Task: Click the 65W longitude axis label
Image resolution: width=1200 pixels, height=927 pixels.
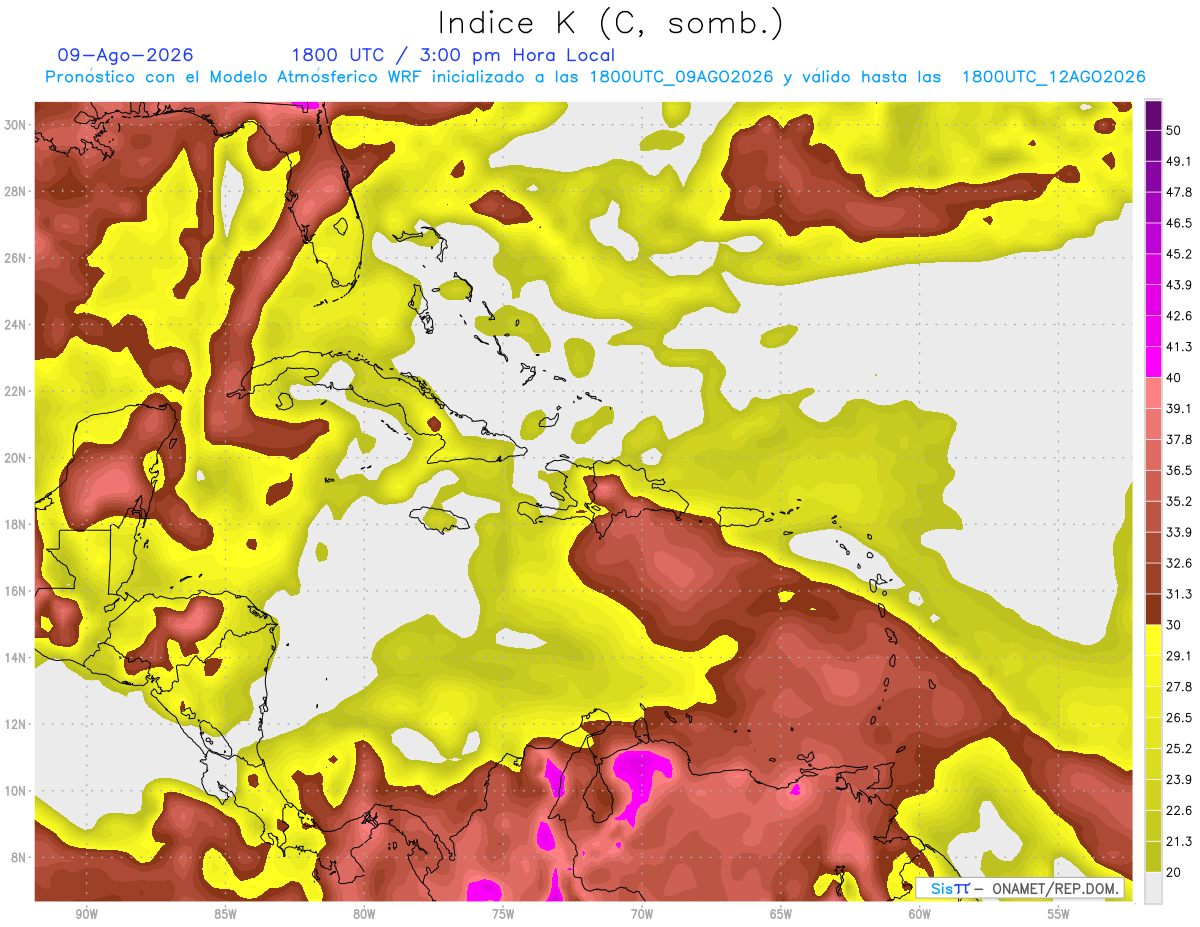Action: coord(781,915)
